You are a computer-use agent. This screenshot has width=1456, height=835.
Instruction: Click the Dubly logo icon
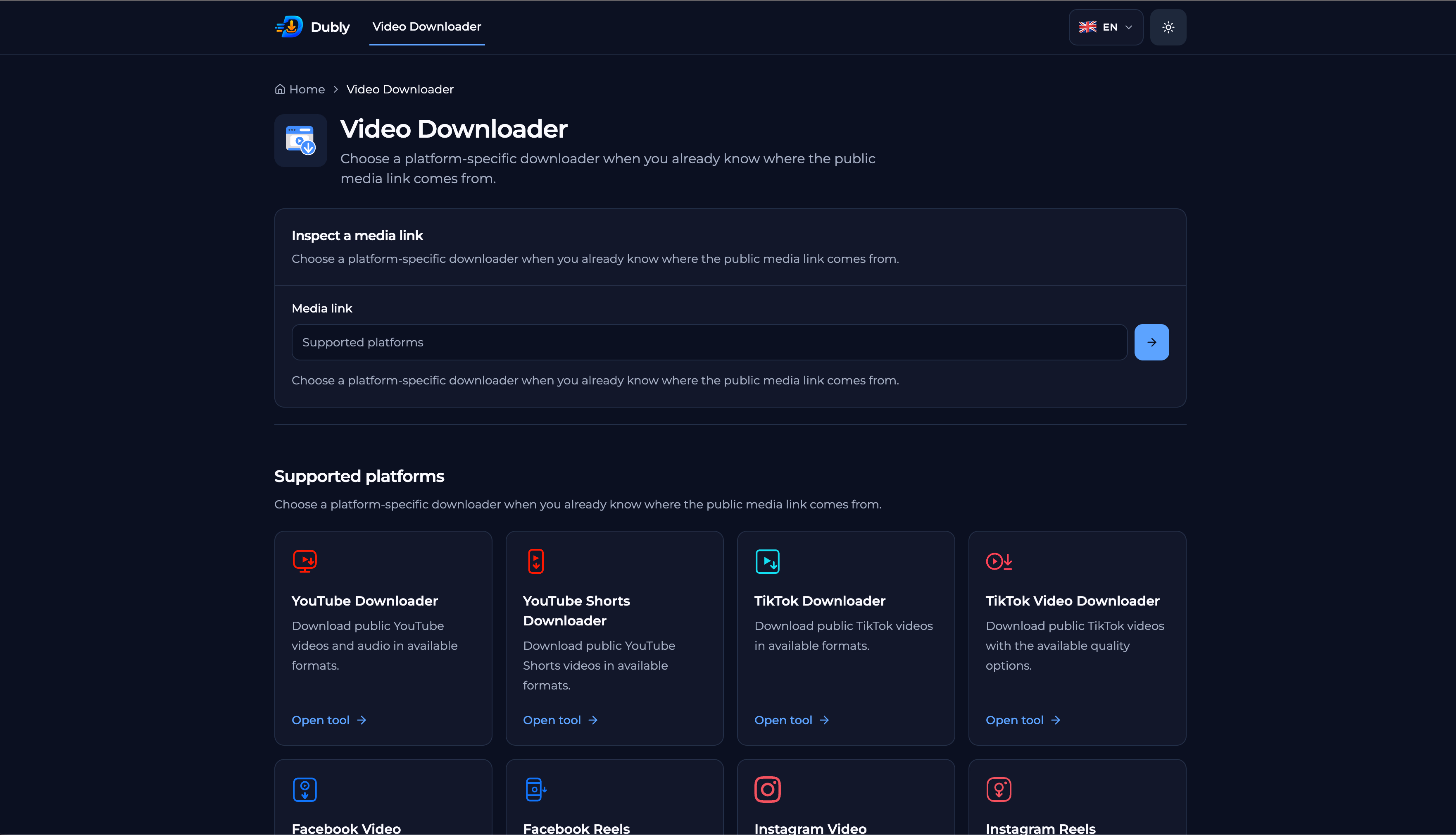coord(289,26)
